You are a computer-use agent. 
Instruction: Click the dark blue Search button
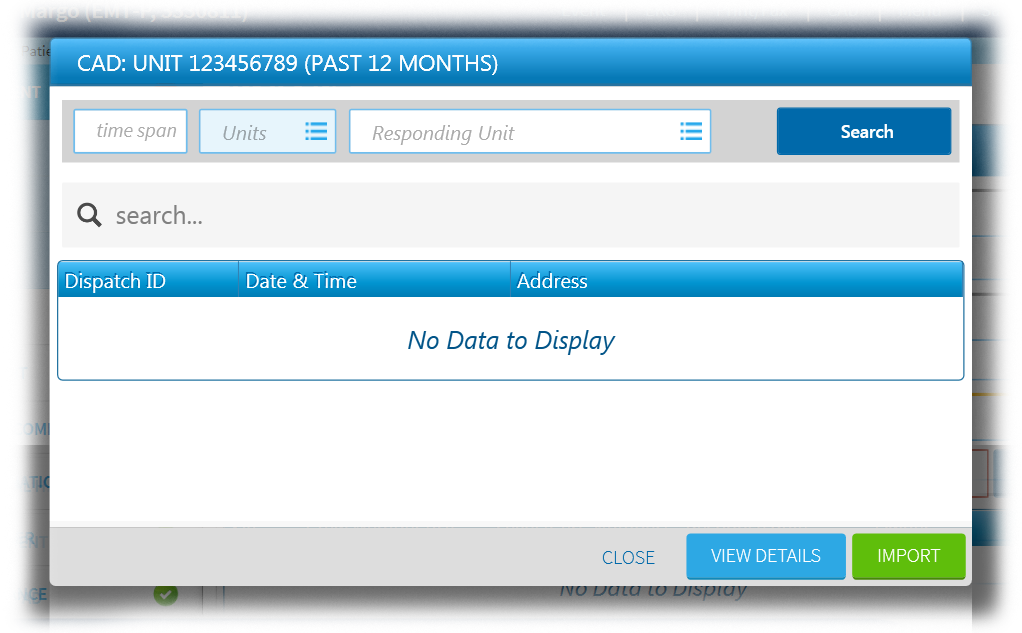864,132
